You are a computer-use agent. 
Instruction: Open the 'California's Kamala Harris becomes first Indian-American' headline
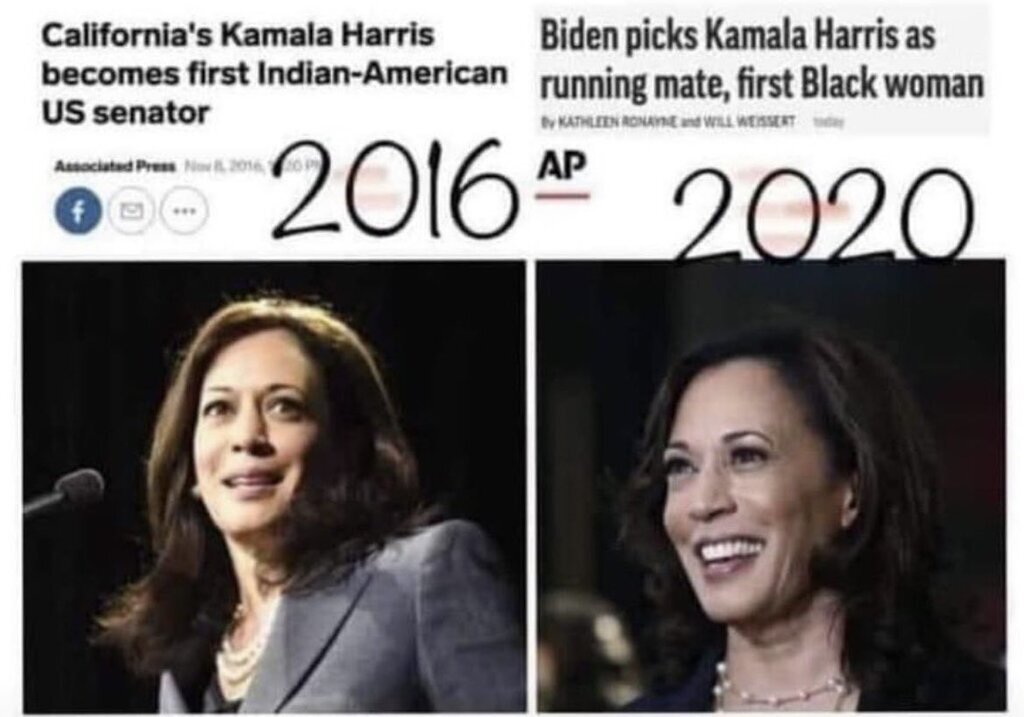tap(274, 74)
